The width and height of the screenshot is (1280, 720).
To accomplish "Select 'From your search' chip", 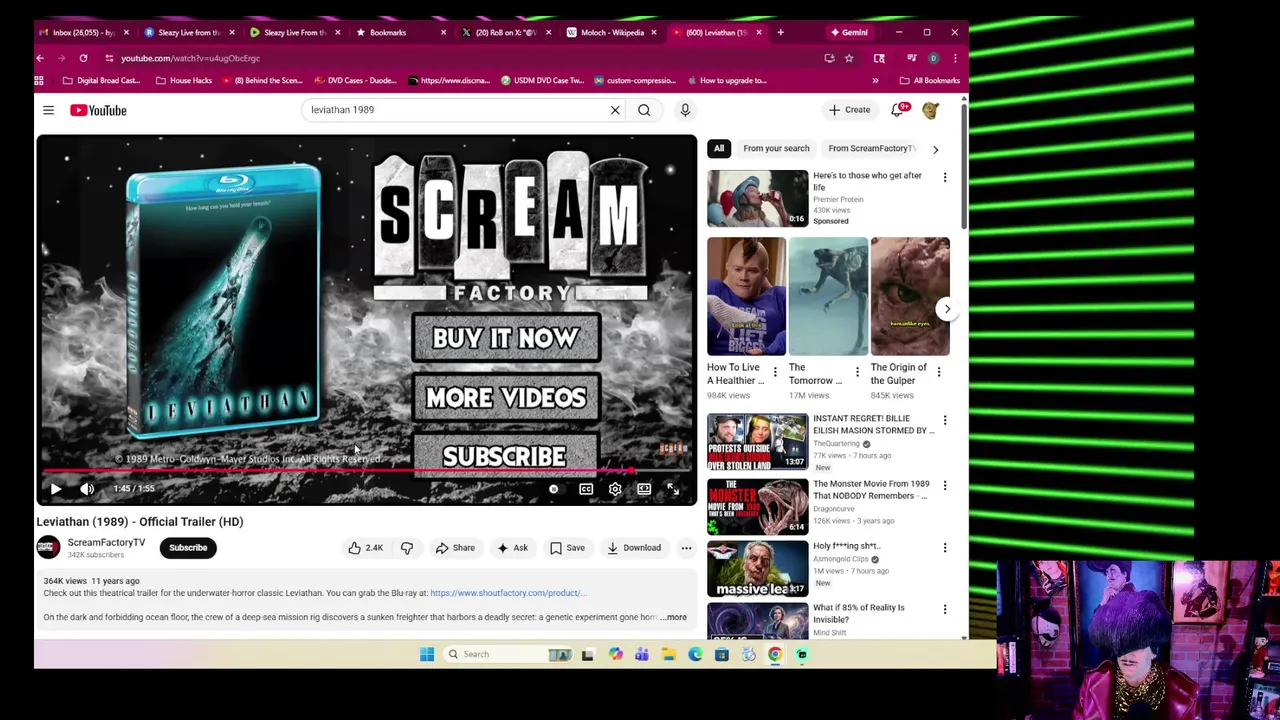I will click(x=776, y=149).
